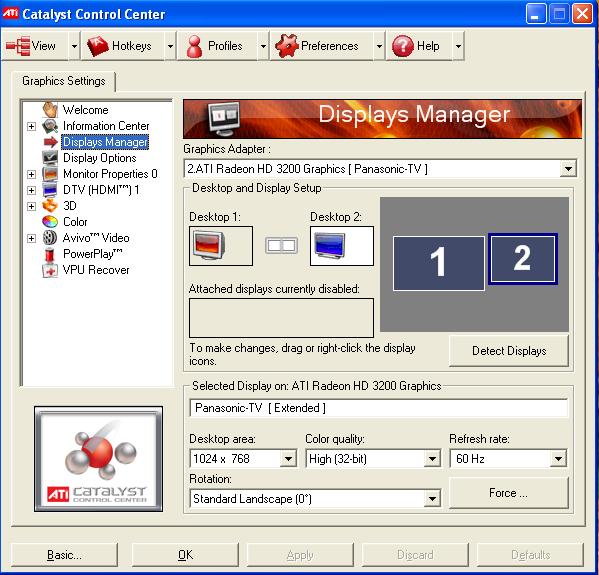Viewport: 599px width, 575px height.
Task: Click the View toolbar icon
Action: point(18,46)
